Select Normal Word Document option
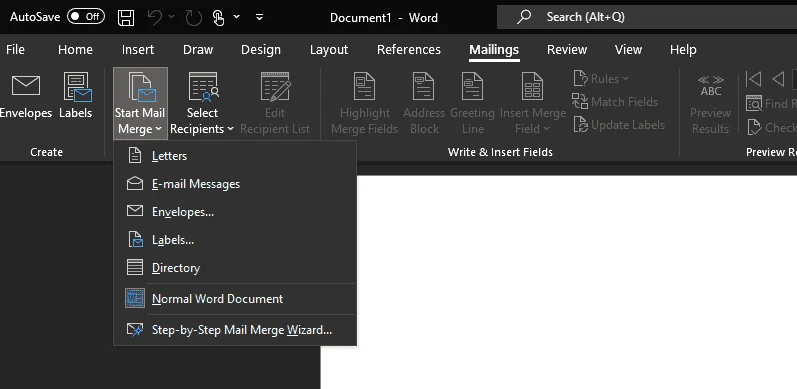This screenshot has width=797, height=389. pos(235,298)
